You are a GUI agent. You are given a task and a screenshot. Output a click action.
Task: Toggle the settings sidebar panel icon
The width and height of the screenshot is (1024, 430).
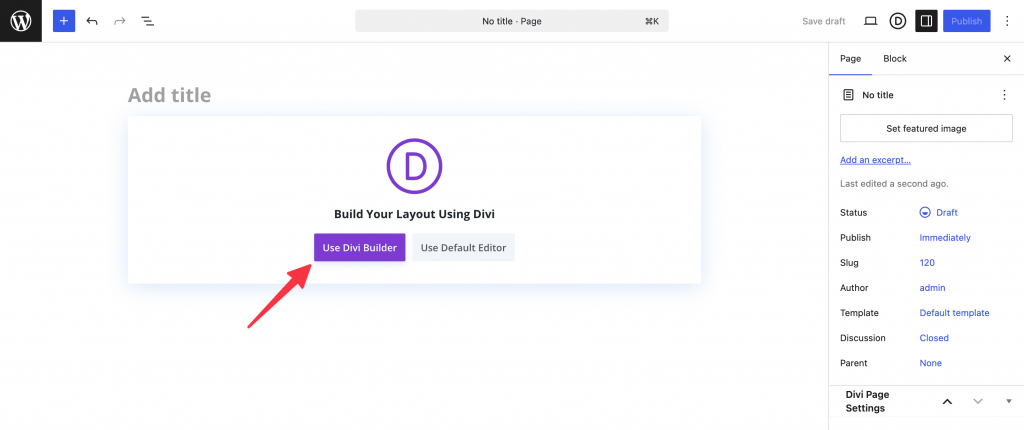click(926, 21)
